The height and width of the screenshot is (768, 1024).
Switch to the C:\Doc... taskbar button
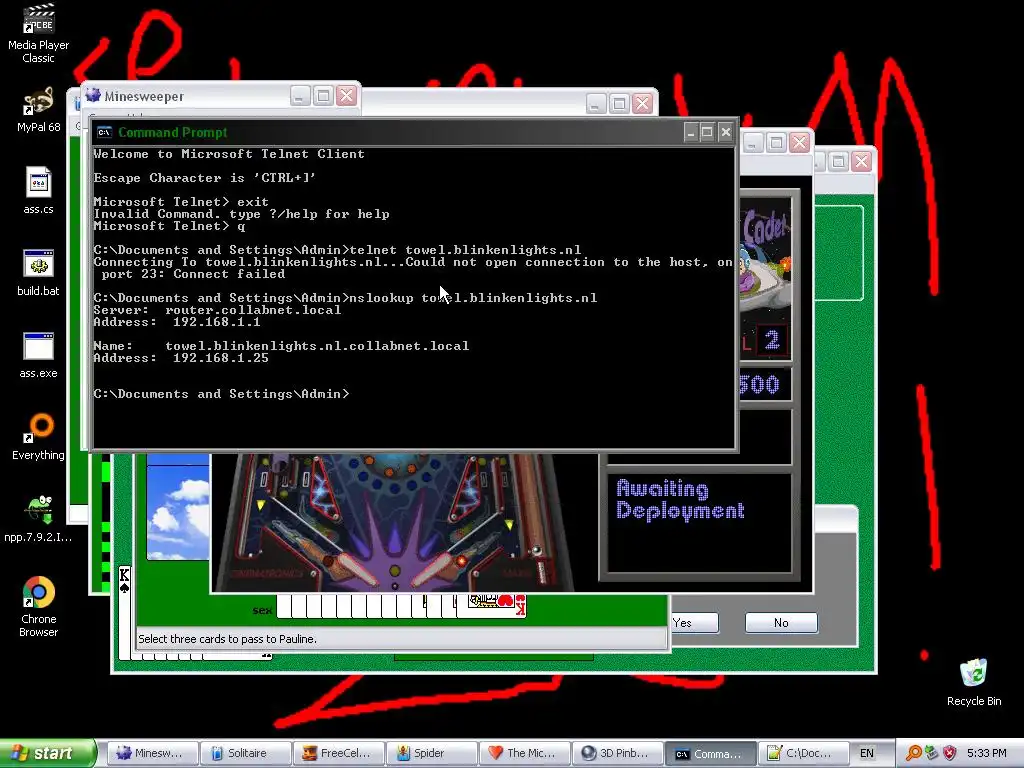pos(803,753)
